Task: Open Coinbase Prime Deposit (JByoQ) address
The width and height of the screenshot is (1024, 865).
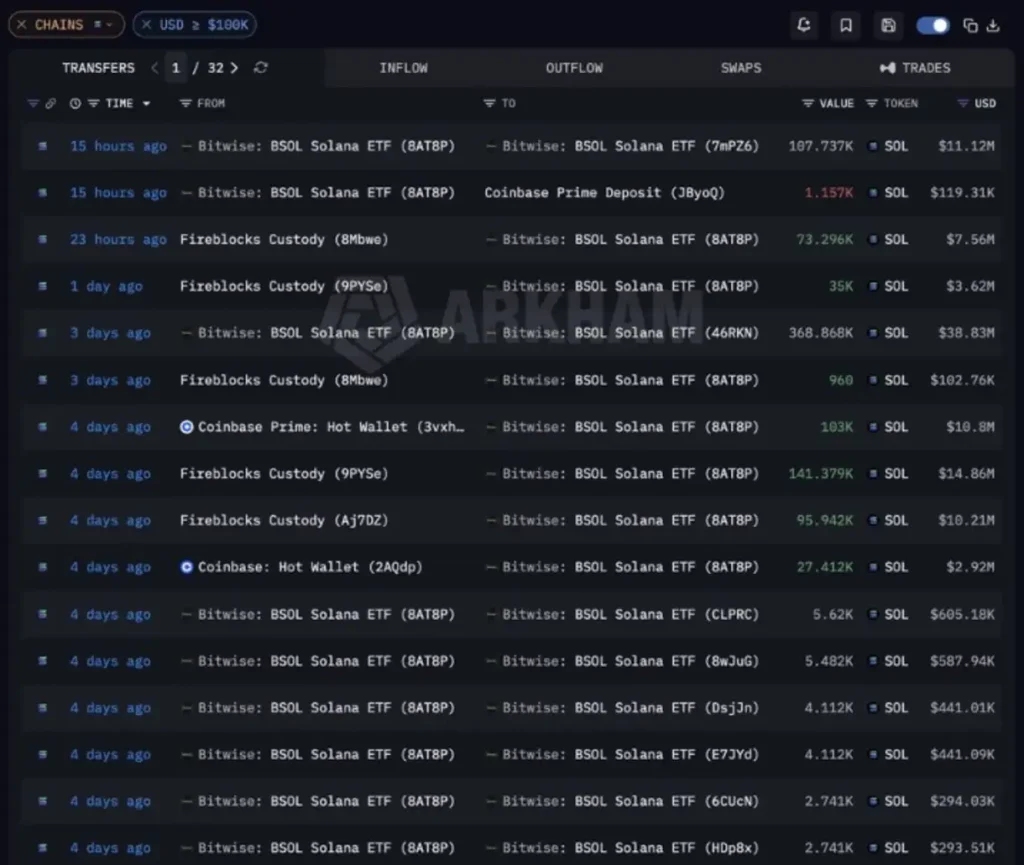Action: click(604, 193)
